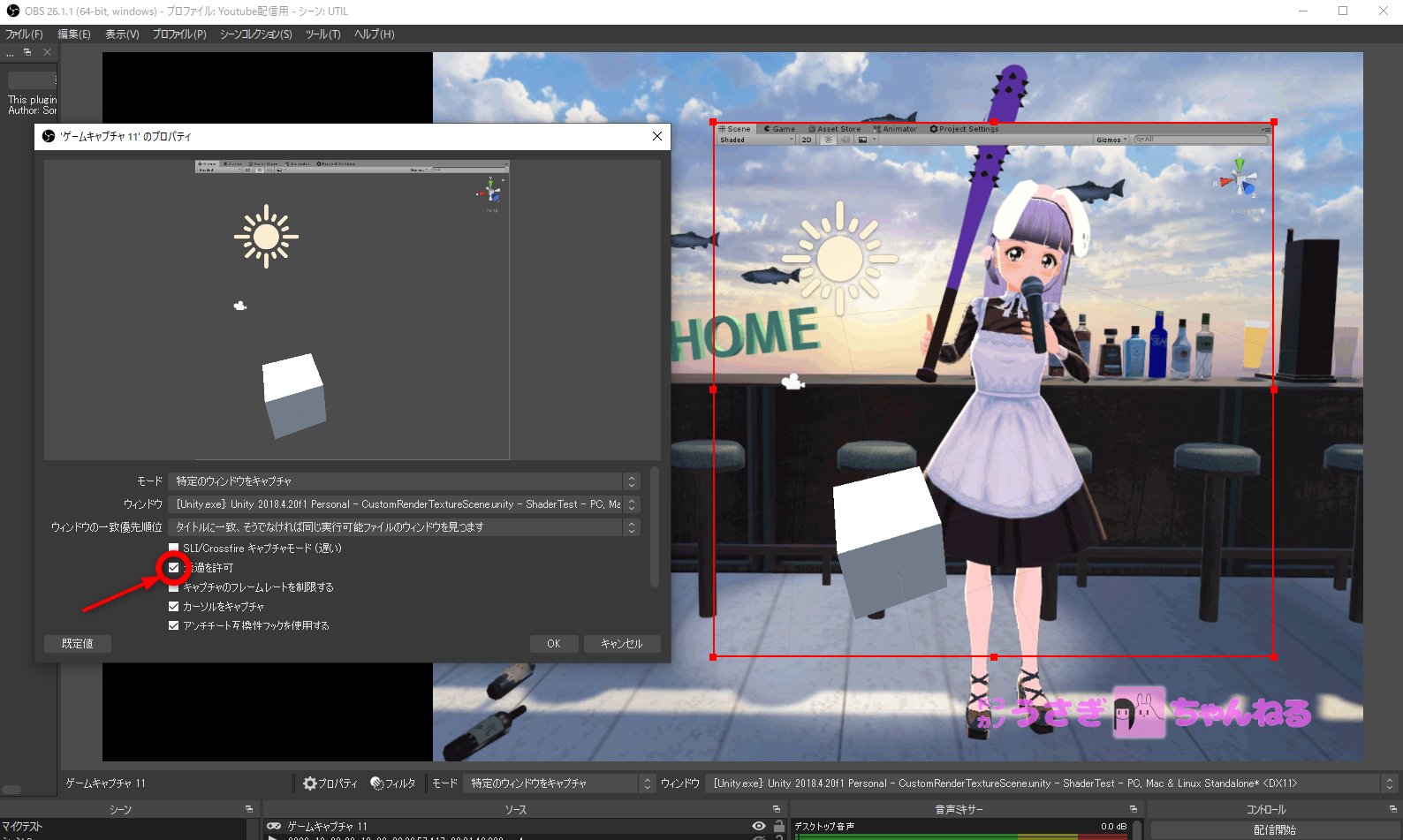Pop out the コントロール dock with its float icon
Viewport: 1403px width, 840px height.
(1392, 809)
